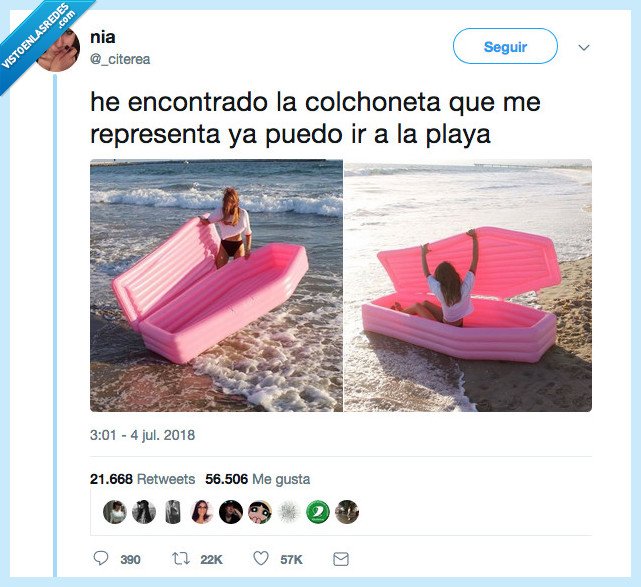Open the Powerpuff cartoon liker avatar

[260, 512]
